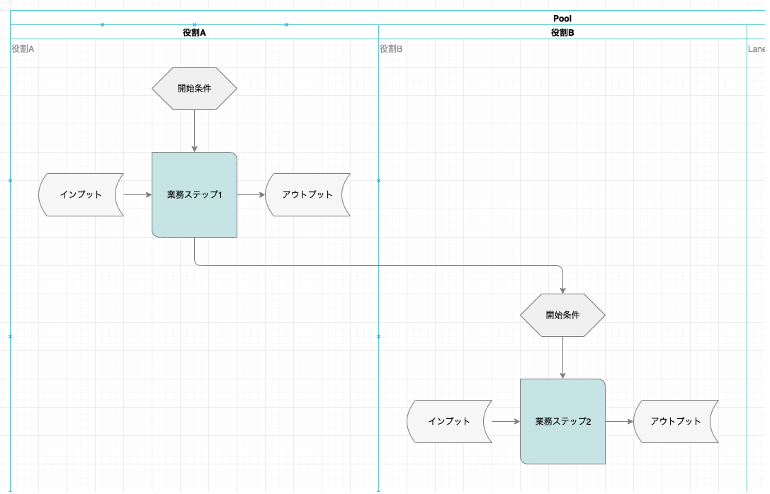The image size is (770, 494).
Task: Select the arrow from 開始条件 into 業務ステップ1
Action: pyautogui.click(x=194, y=130)
